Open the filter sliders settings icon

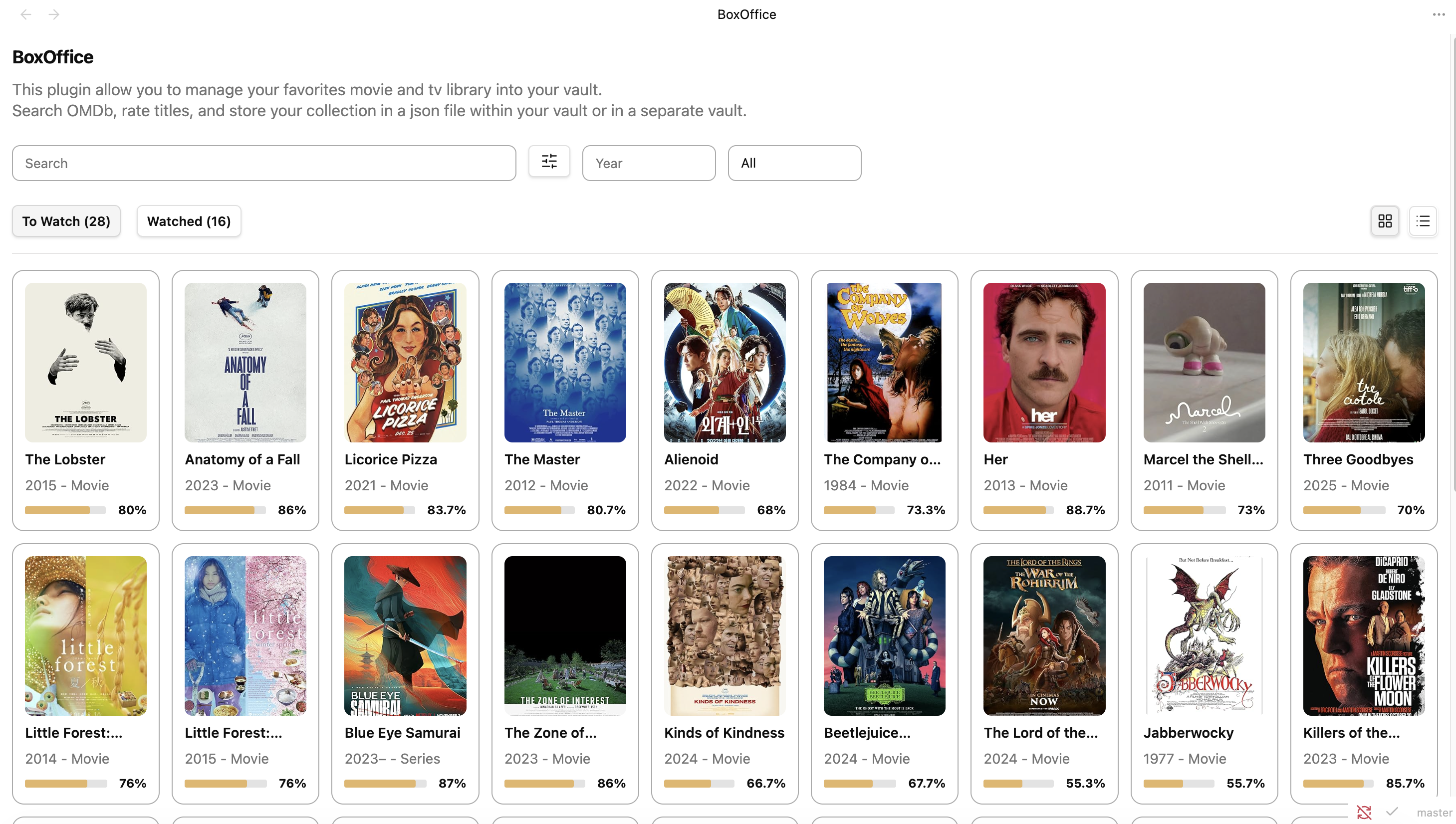(x=548, y=162)
